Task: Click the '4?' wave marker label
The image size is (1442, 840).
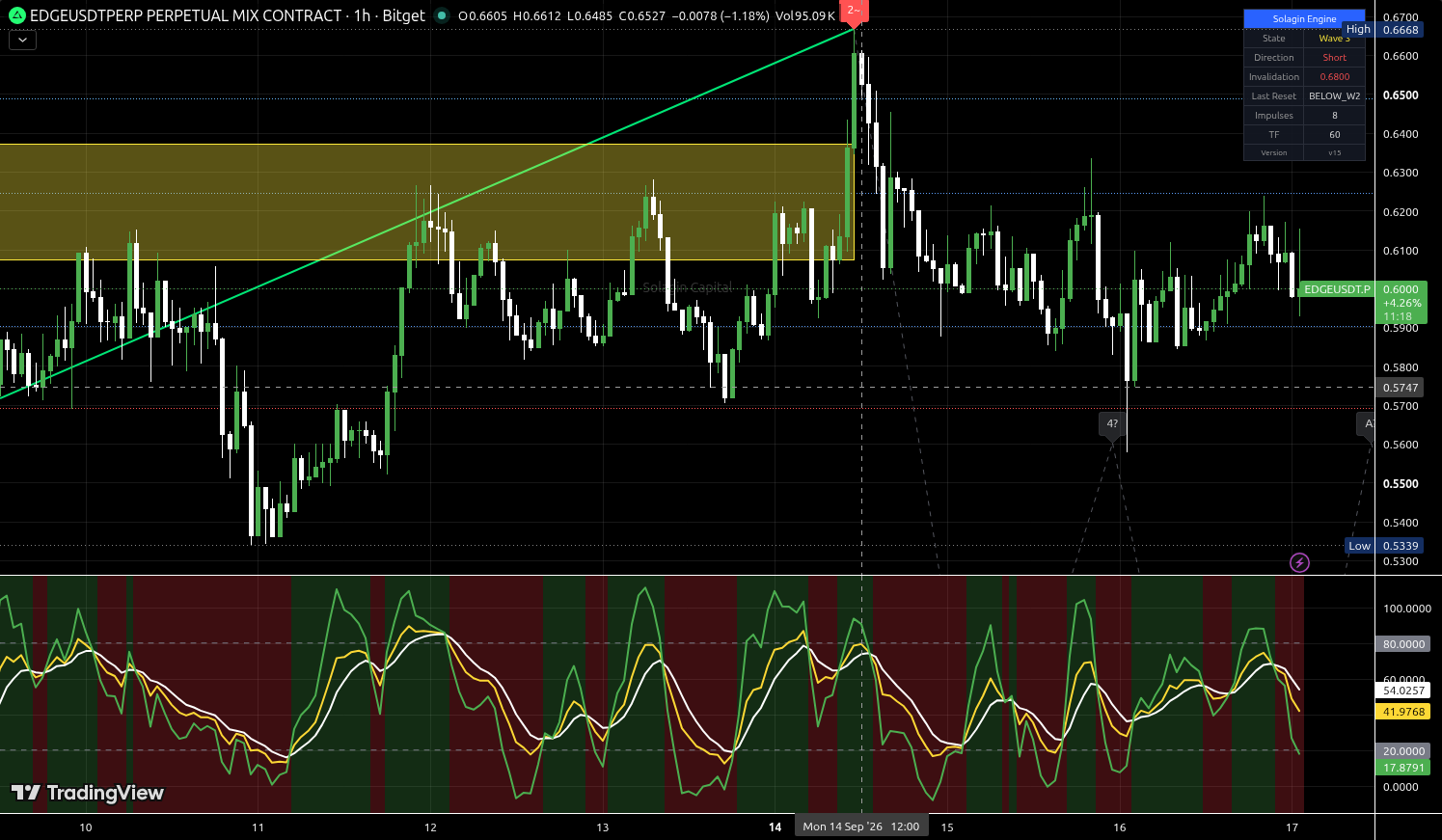Action: click(1112, 424)
